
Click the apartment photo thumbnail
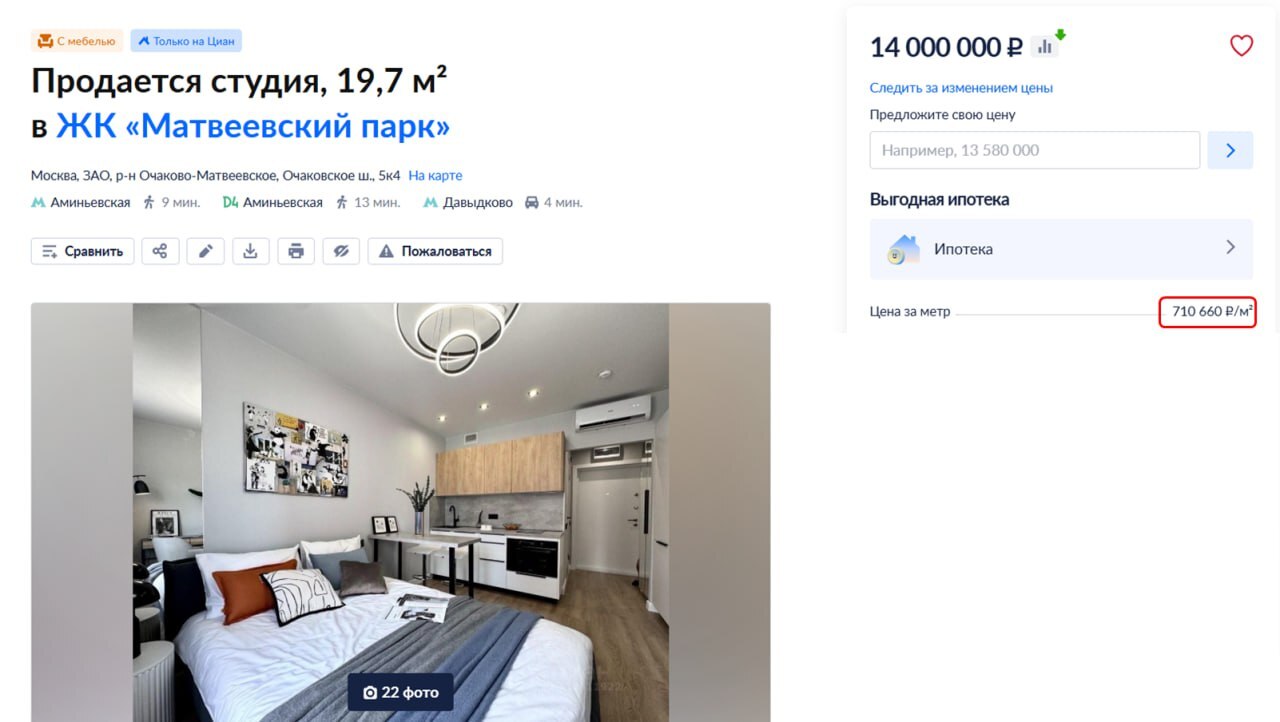click(x=400, y=512)
